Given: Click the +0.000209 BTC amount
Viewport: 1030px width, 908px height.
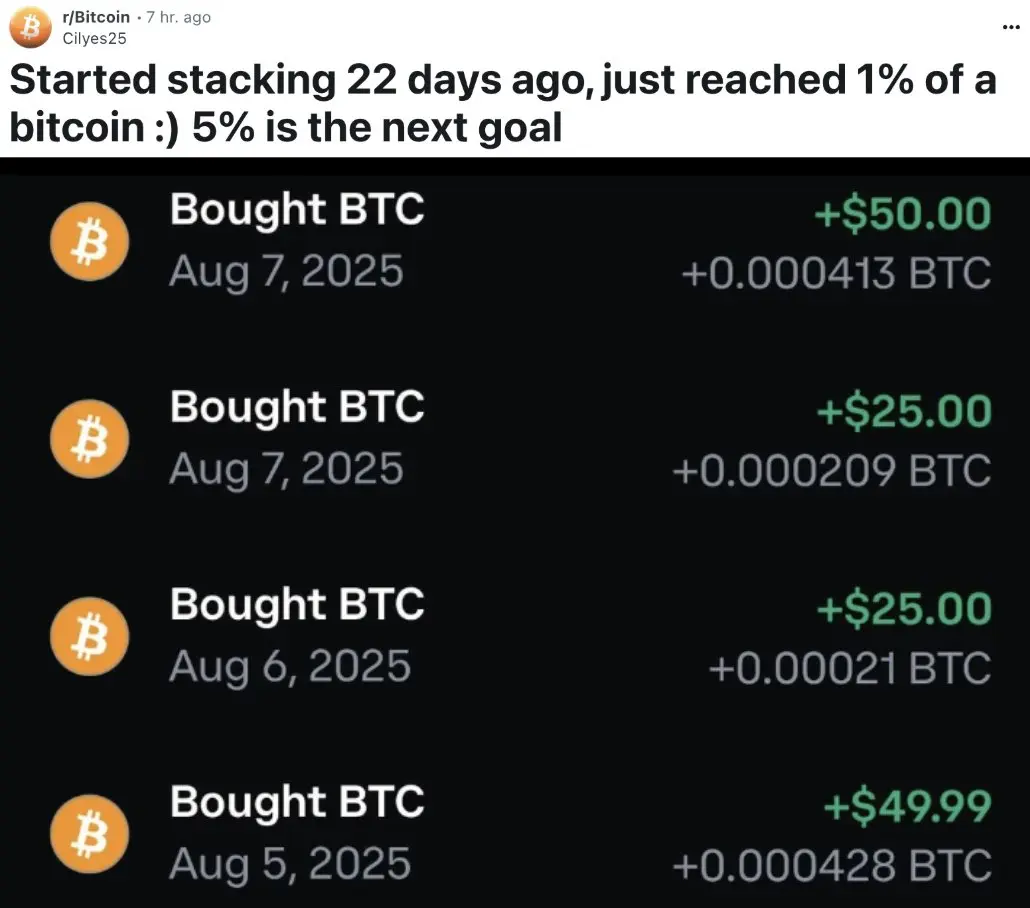Looking at the screenshot, I should (x=832, y=470).
